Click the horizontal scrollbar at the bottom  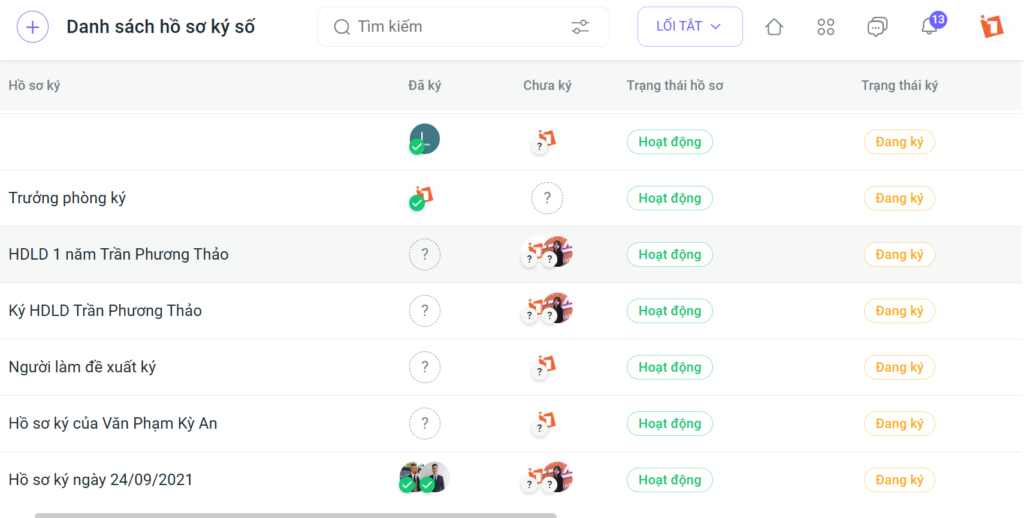tap(295, 515)
